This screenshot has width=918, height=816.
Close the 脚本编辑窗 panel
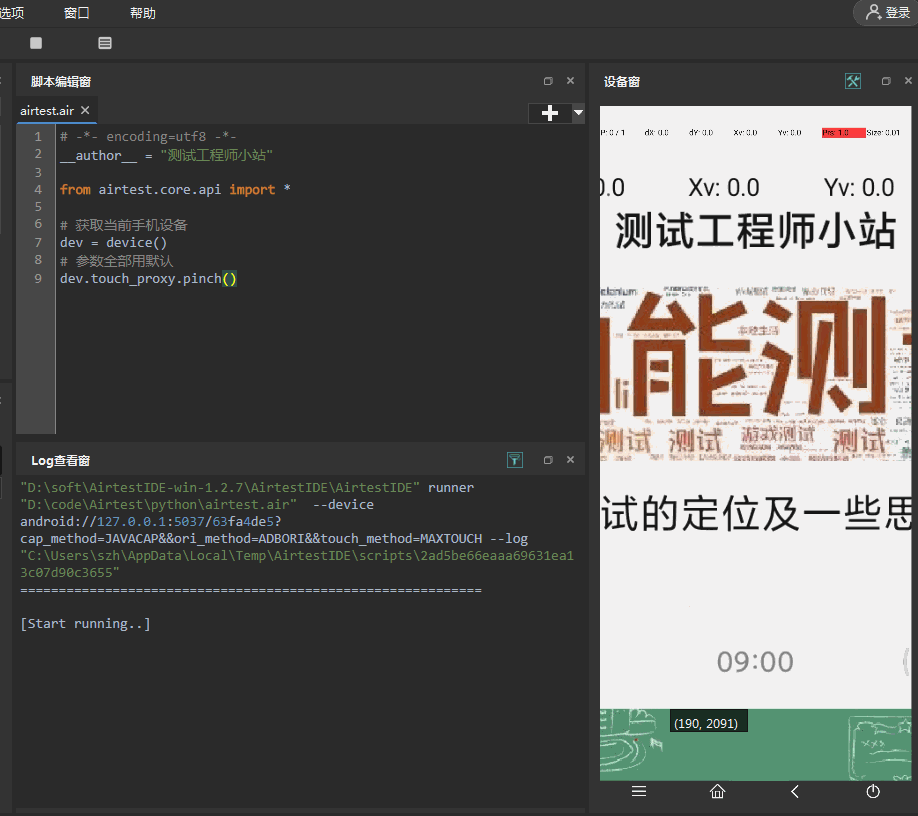coord(570,81)
